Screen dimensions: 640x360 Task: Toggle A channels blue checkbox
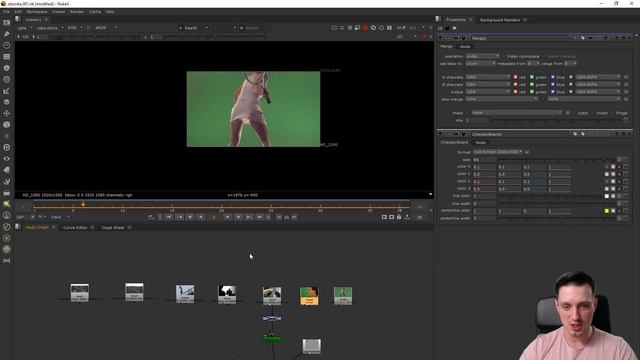point(553,77)
